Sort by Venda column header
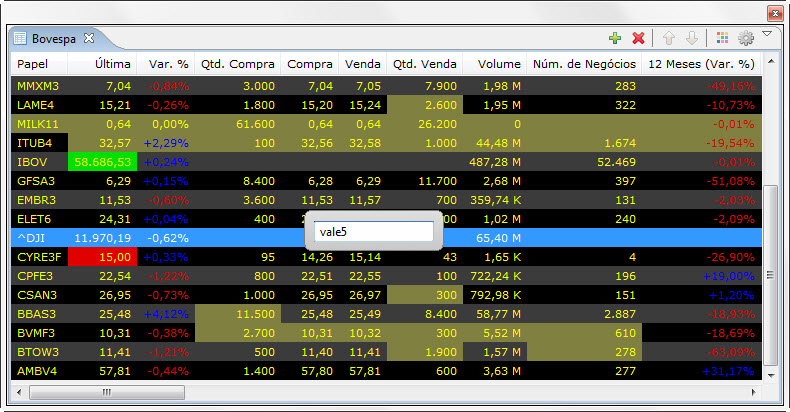This screenshot has height=412, width=790. (x=363, y=64)
